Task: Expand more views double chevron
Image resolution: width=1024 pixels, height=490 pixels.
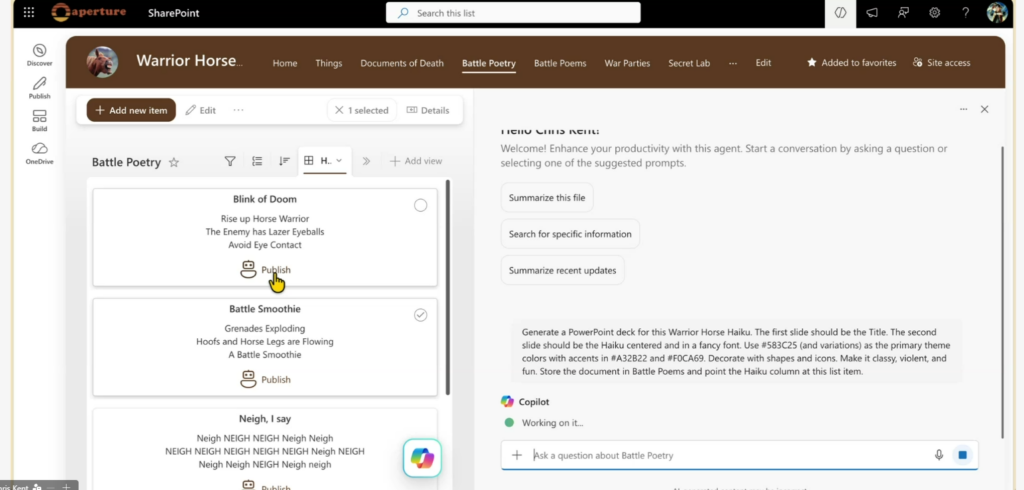Action: click(x=366, y=161)
